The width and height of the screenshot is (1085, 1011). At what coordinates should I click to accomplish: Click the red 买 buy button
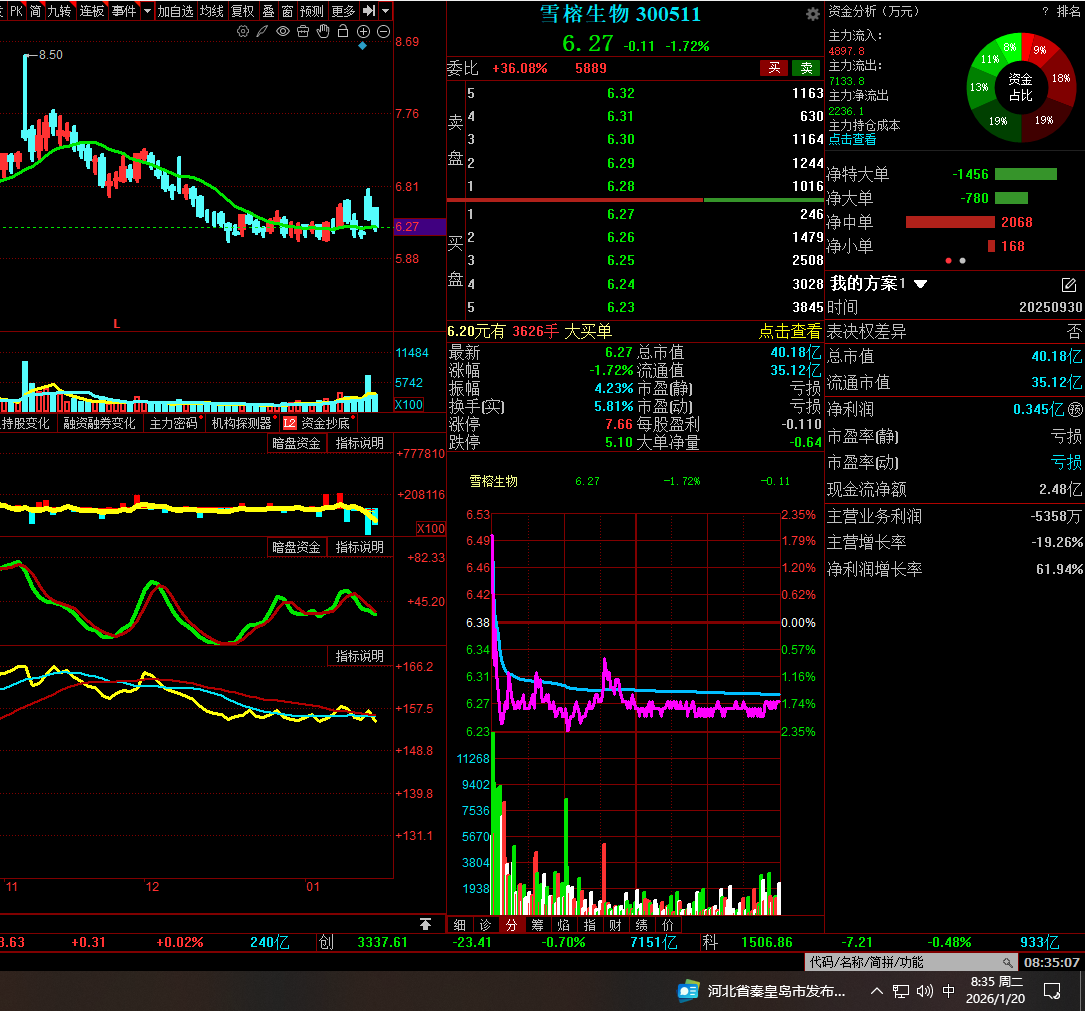(774, 68)
